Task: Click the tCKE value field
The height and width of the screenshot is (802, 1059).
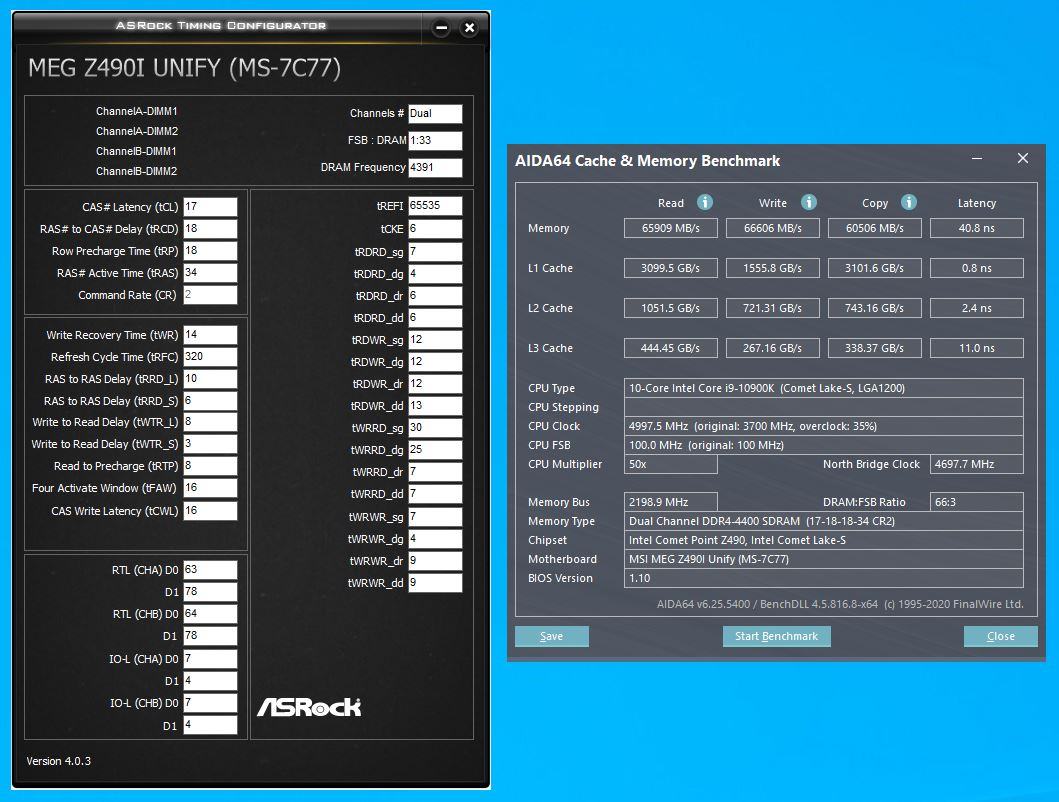Action: point(435,229)
